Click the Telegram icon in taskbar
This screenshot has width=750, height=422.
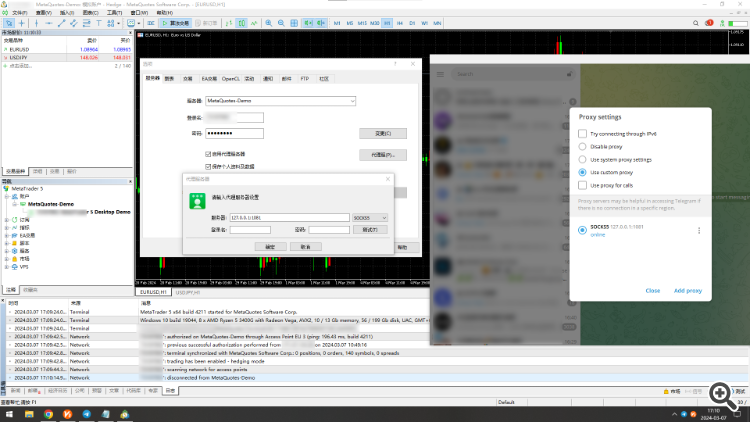click(x=87, y=414)
